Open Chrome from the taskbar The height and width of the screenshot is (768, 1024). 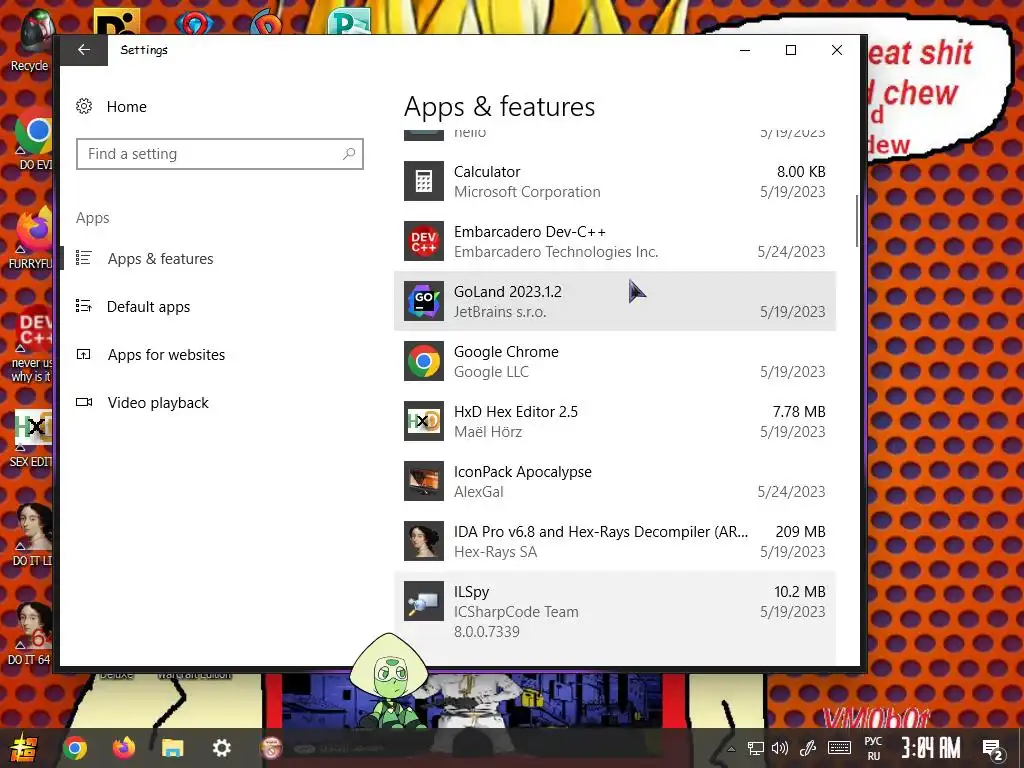74,748
